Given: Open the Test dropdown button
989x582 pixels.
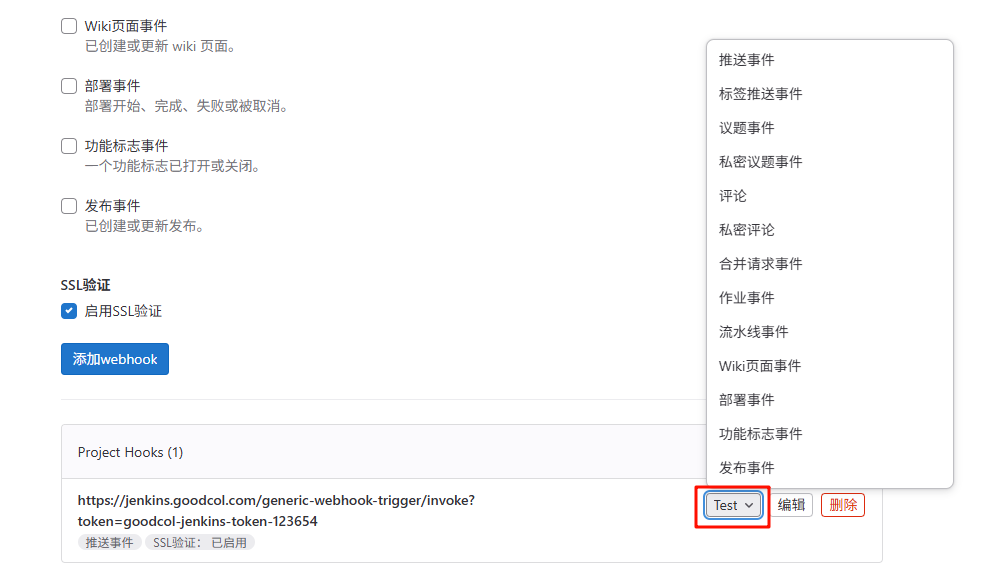Looking at the screenshot, I should 733,505.
